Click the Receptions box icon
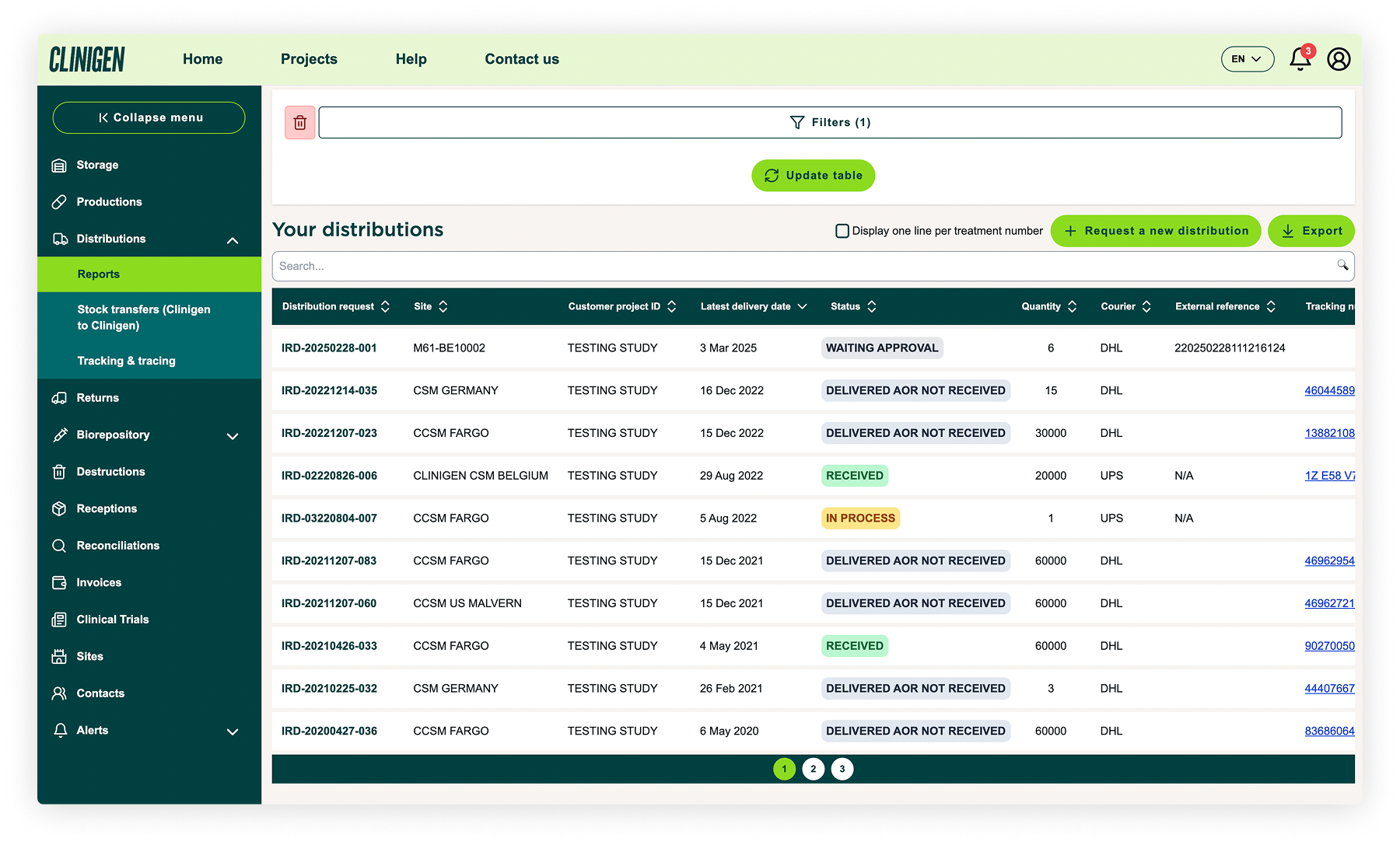 click(x=61, y=508)
